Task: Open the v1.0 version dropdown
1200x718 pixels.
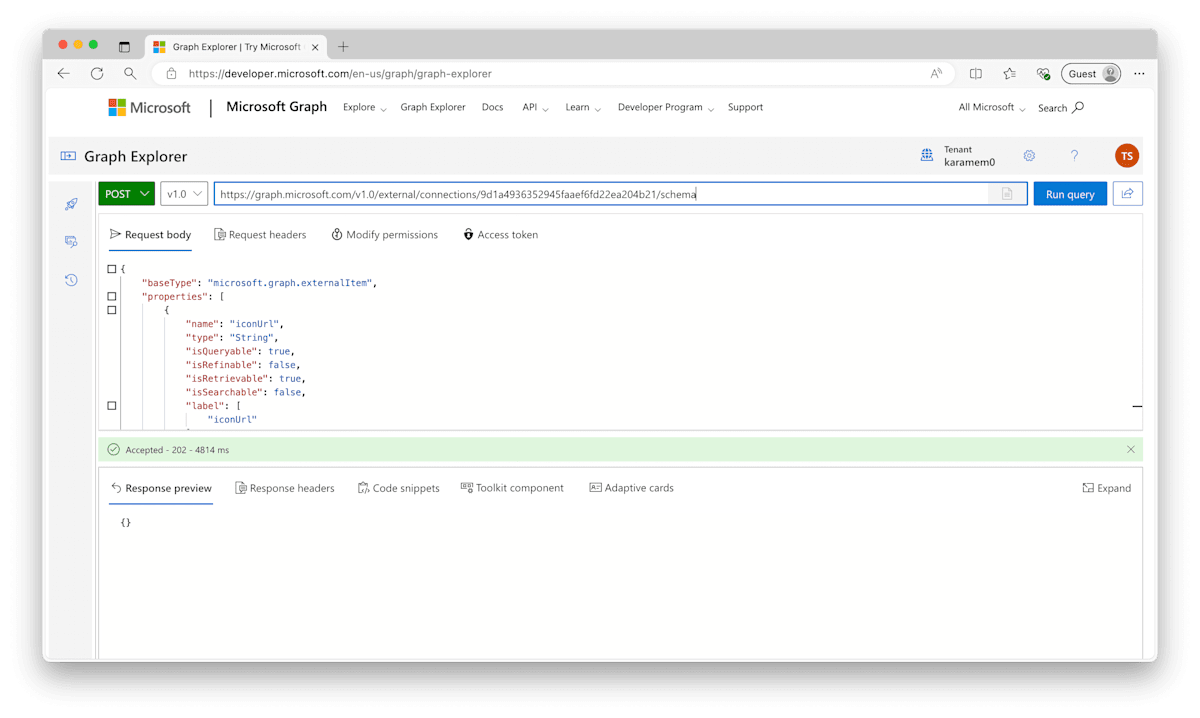Action: (x=184, y=194)
